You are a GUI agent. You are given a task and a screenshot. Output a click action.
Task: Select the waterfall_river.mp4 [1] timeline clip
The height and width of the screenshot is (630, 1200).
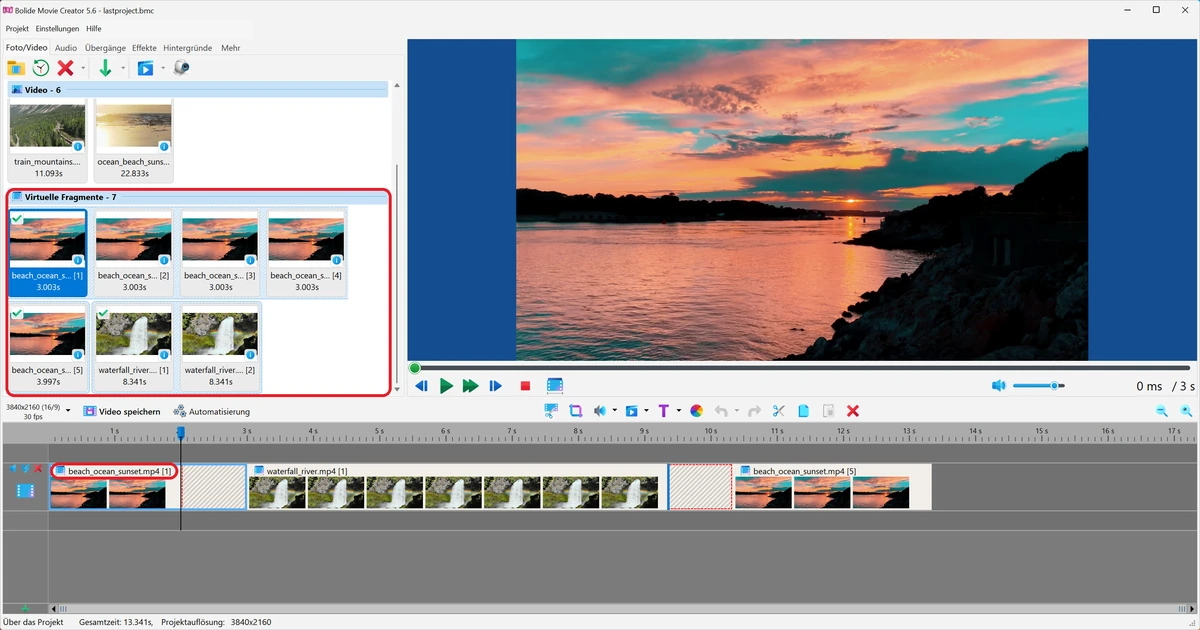455,487
